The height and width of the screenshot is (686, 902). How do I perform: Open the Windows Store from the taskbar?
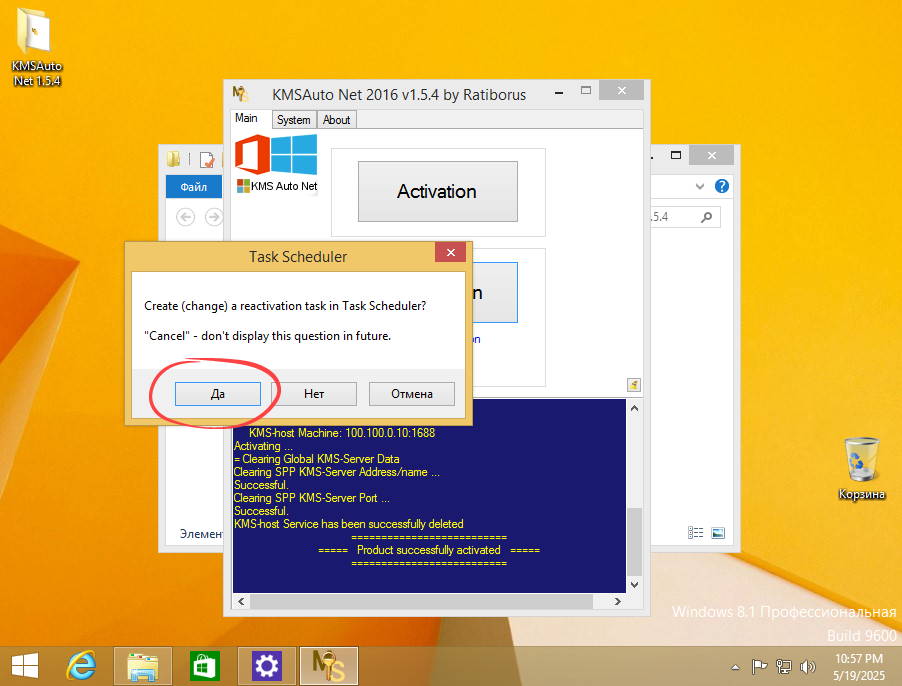coord(203,665)
